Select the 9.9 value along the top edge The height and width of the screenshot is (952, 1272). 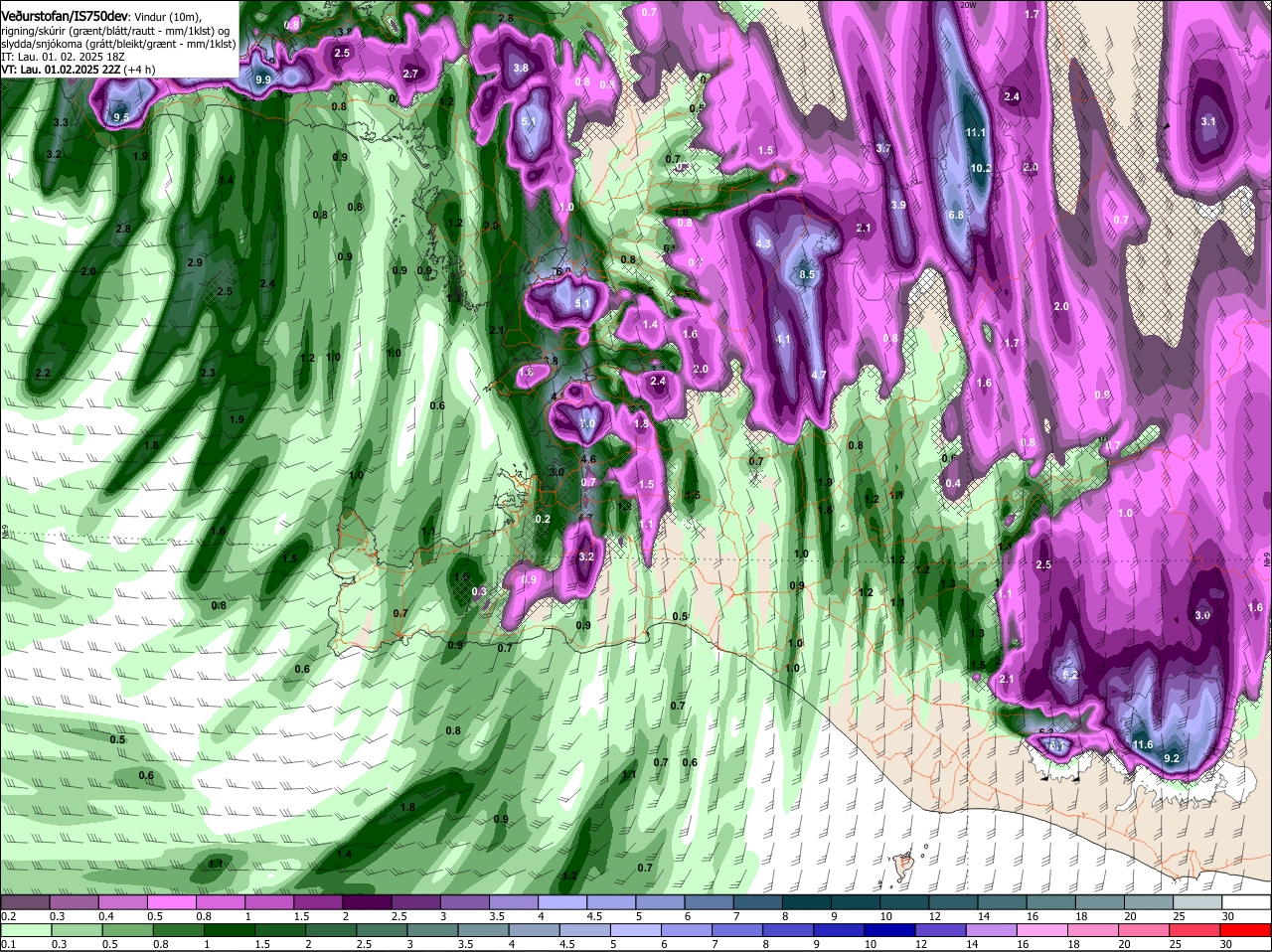tap(263, 79)
